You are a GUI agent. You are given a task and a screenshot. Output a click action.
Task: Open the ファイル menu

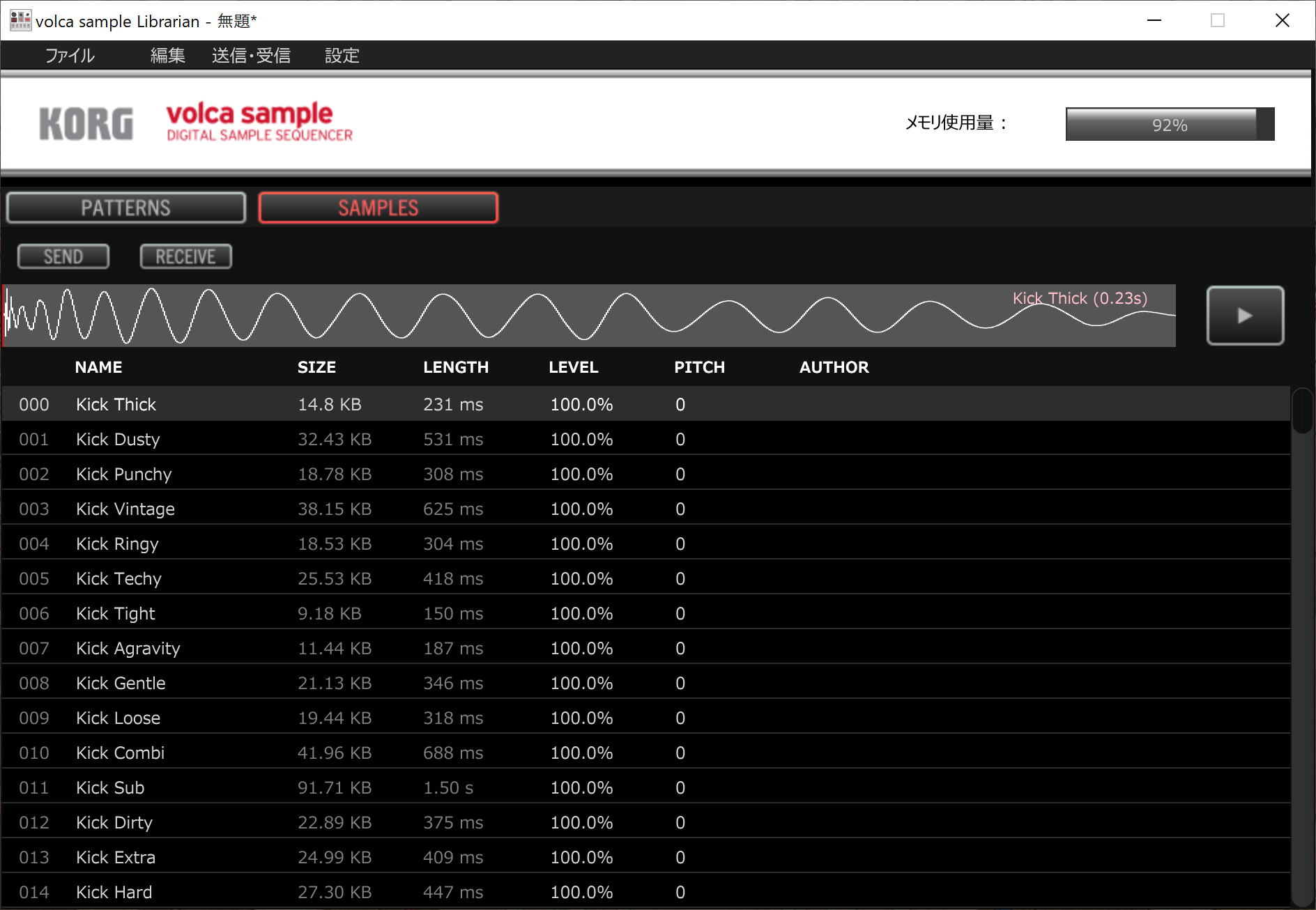coord(70,56)
